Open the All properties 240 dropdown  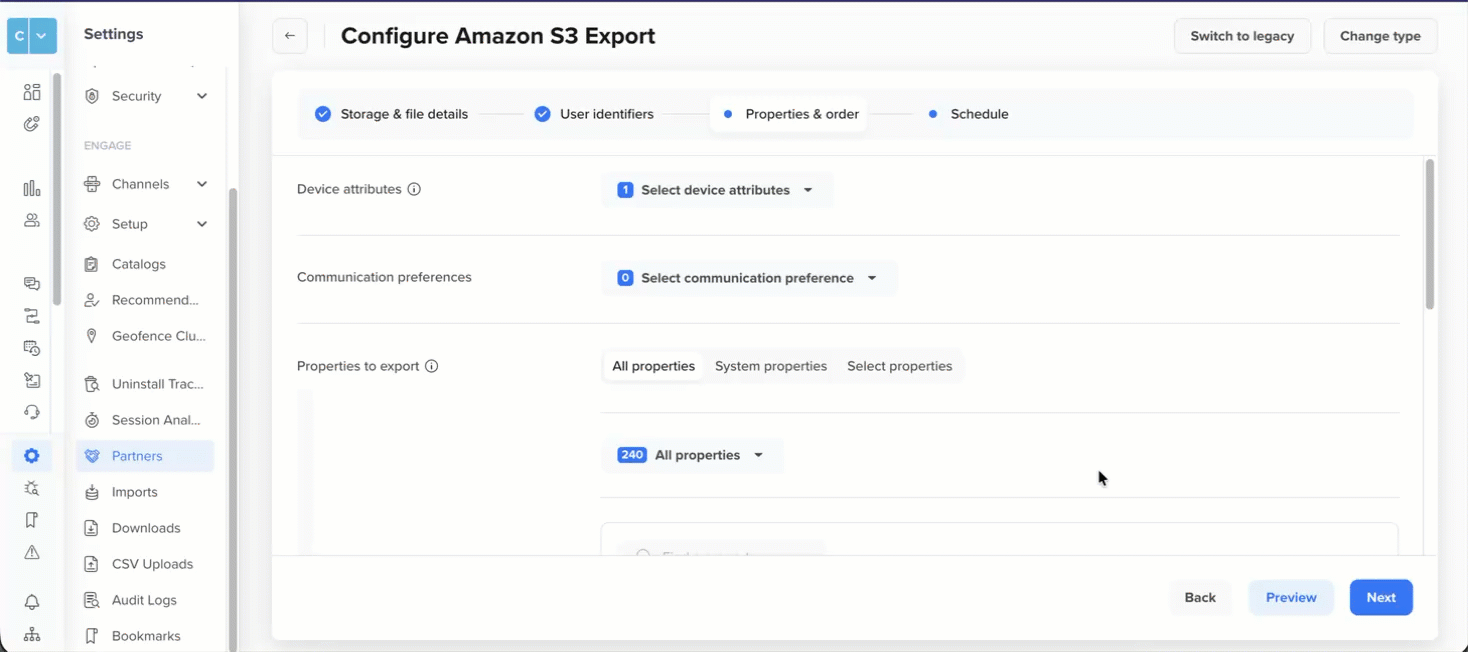[691, 454]
